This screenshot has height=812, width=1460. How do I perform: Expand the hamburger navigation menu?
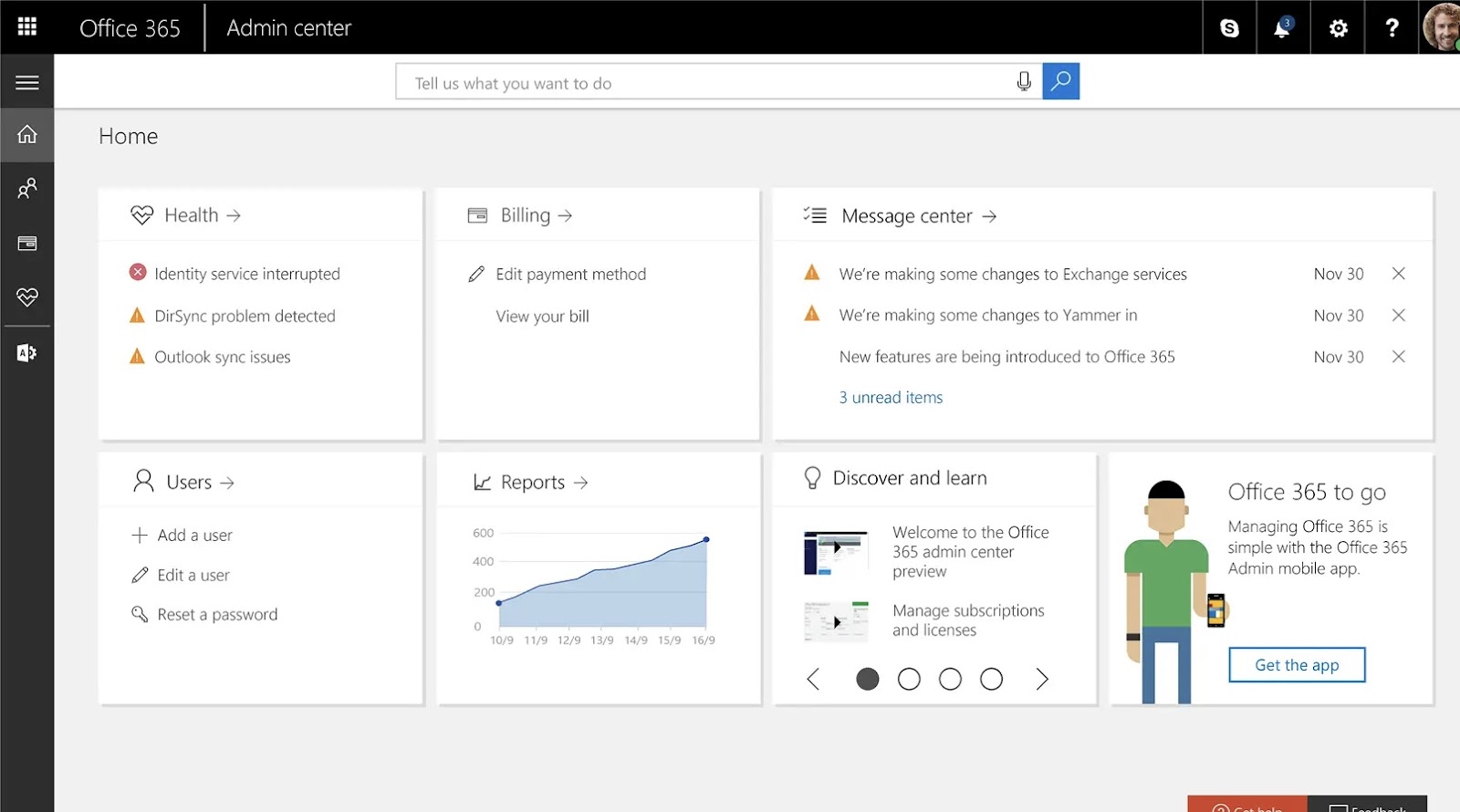[x=27, y=83]
